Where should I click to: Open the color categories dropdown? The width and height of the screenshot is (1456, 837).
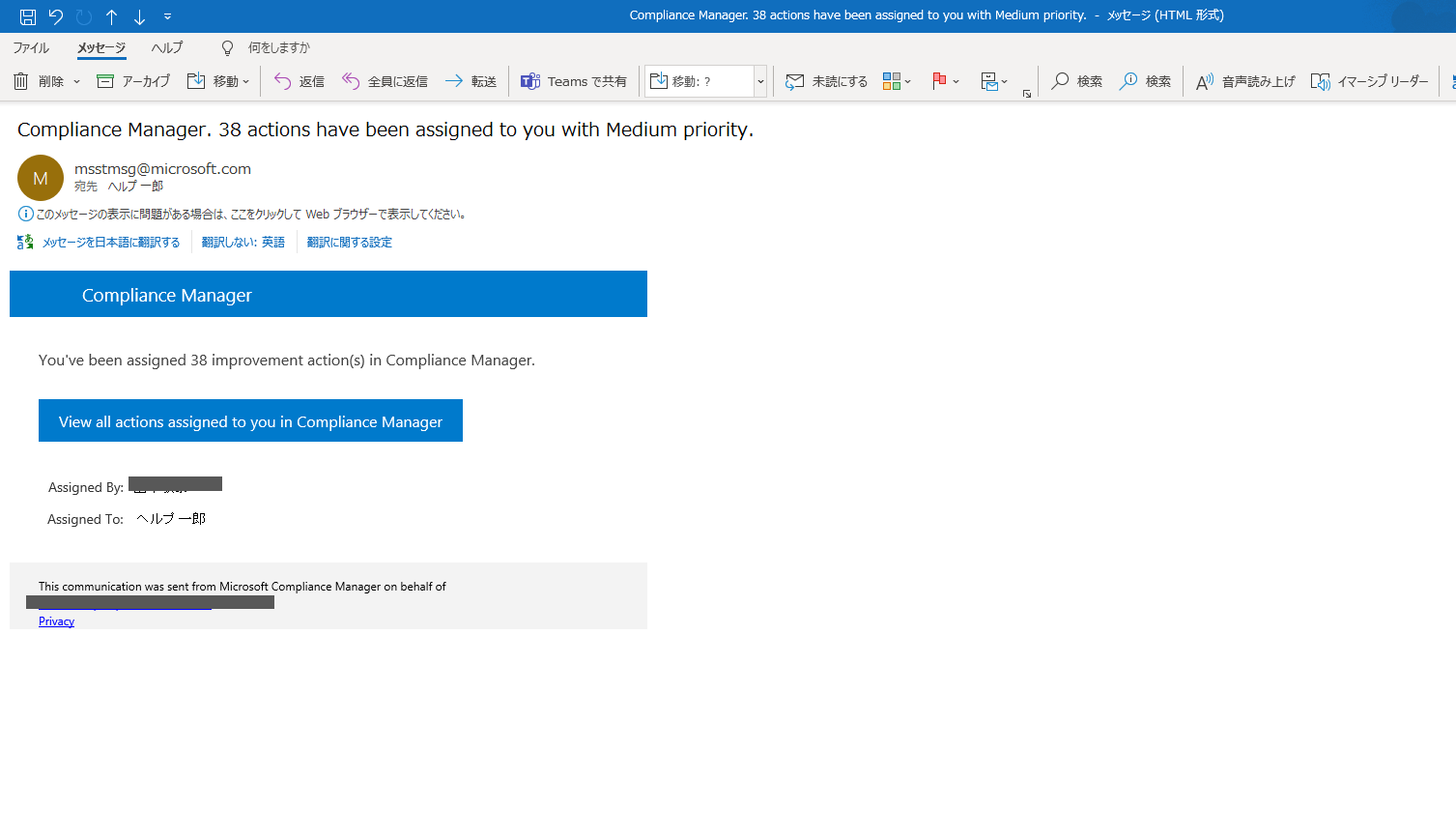pos(898,81)
